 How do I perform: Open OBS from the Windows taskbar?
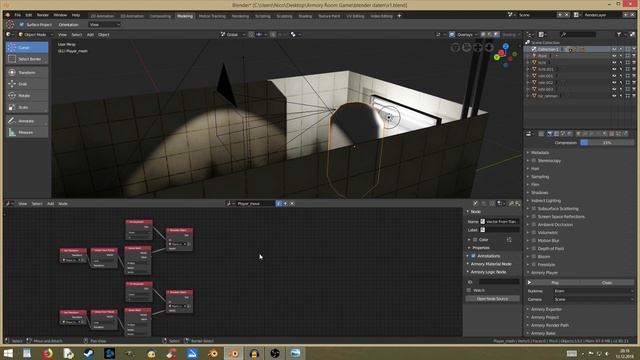pos(275,353)
